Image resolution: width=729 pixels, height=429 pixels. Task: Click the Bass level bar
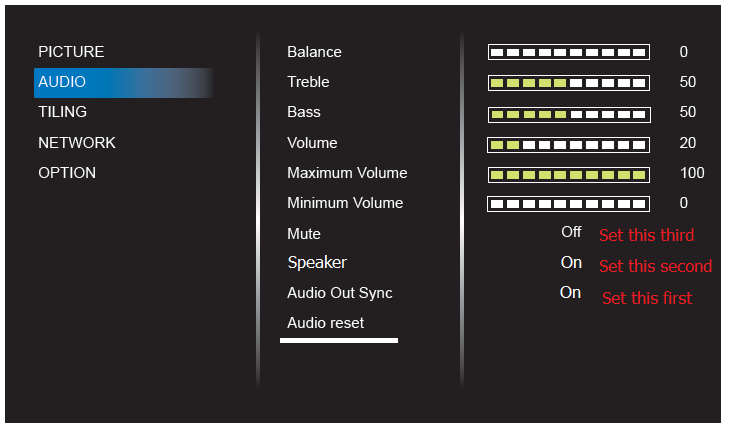[568, 113]
